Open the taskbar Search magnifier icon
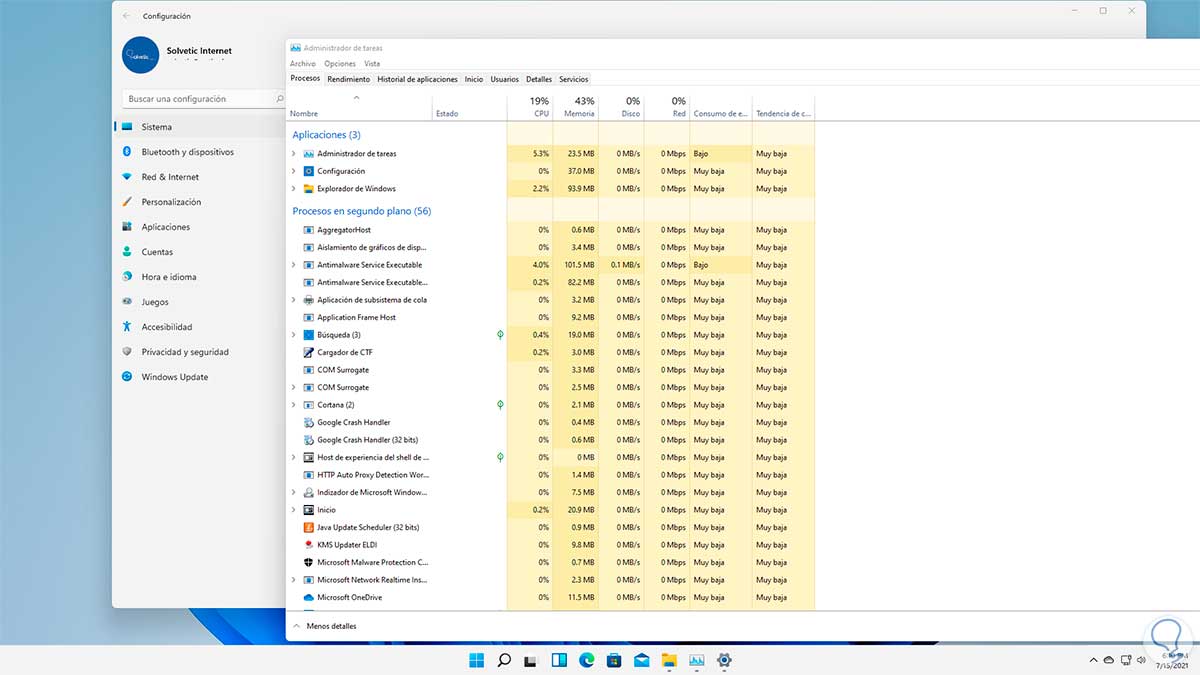Viewport: 1200px width, 675px height. [505, 660]
